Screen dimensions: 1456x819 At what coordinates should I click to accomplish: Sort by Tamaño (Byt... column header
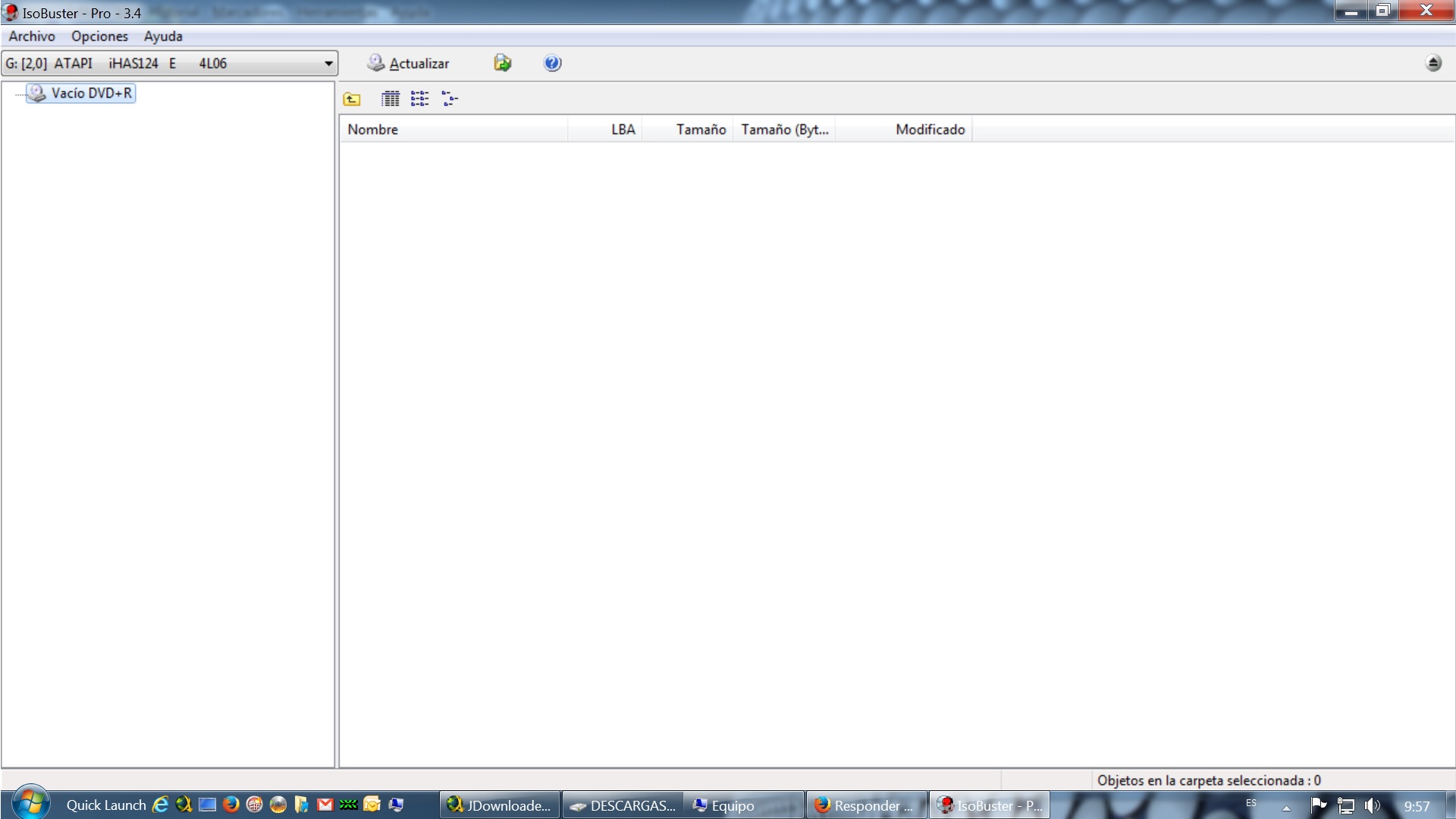coord(785,130)
